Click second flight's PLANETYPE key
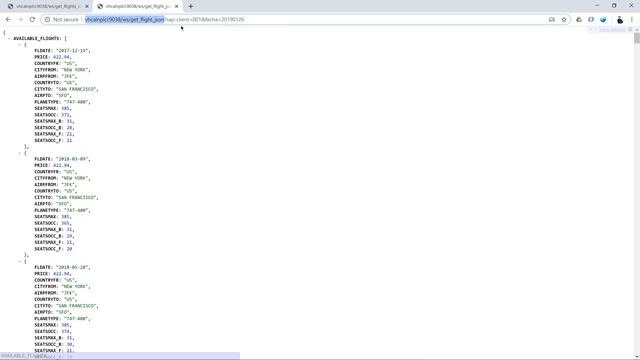Image resolution: width=640 pixels, height=360 pixels. click(47, 210)
